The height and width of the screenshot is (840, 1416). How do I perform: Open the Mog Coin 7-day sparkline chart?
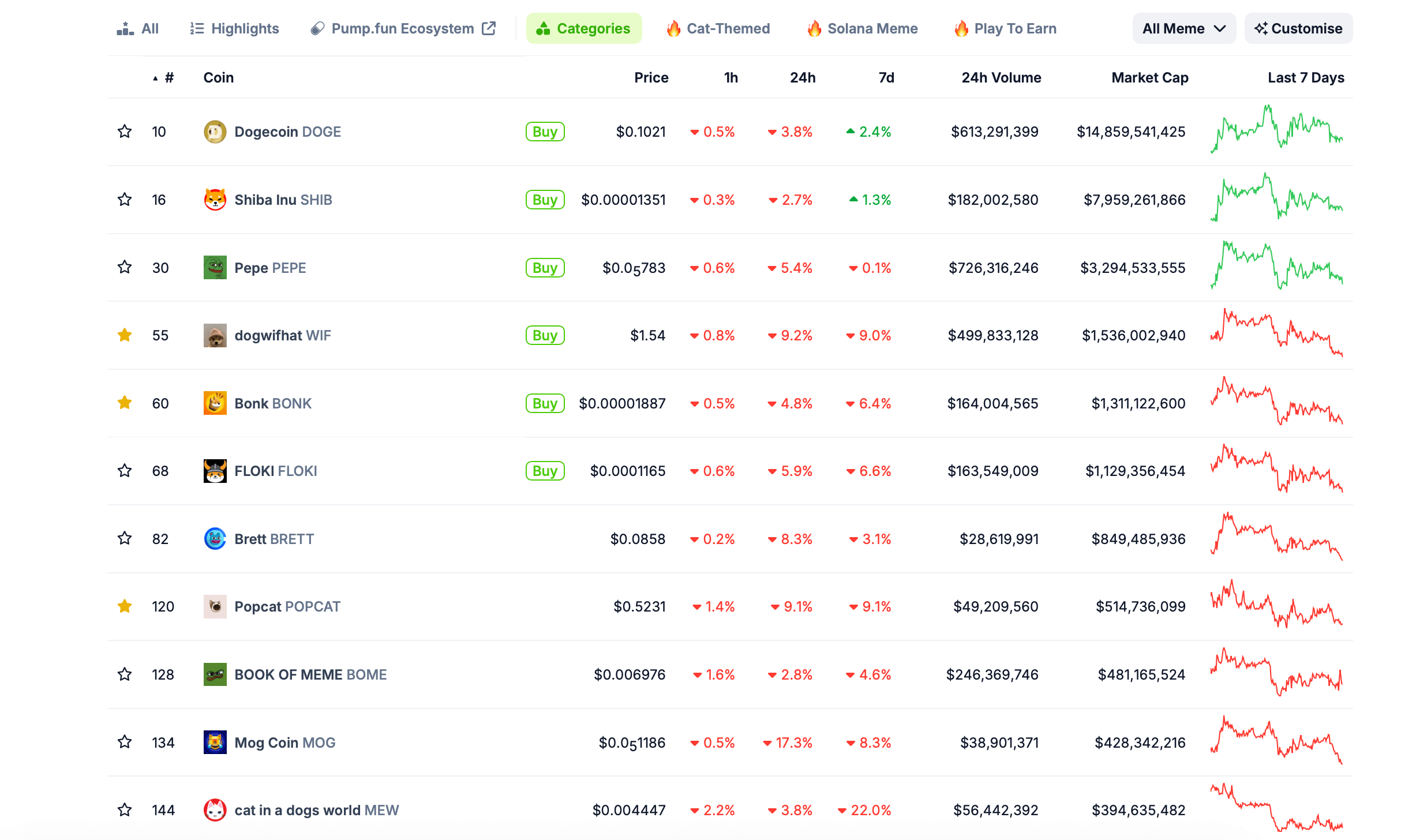(1276, 740)
